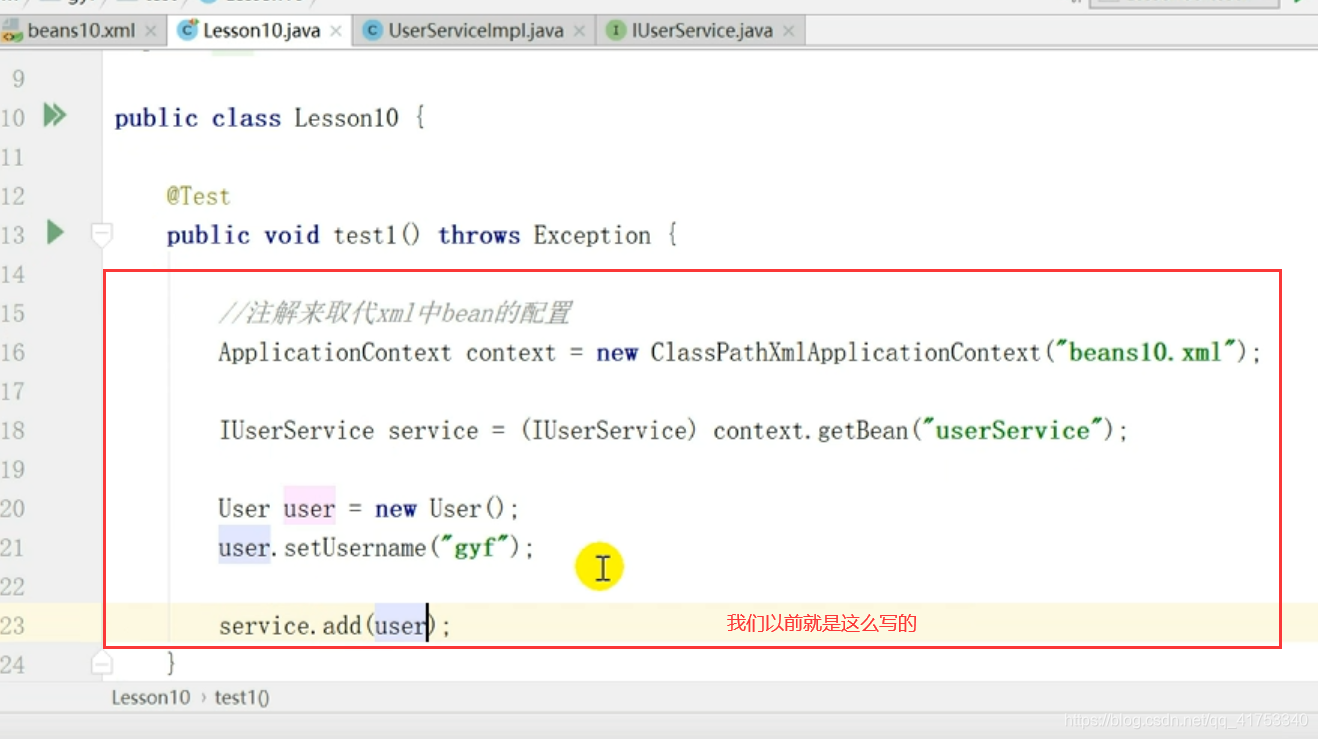Click the @Test annotation
Image resolution: width=1318 pixels, height=739 pixels.
point(198,196)
